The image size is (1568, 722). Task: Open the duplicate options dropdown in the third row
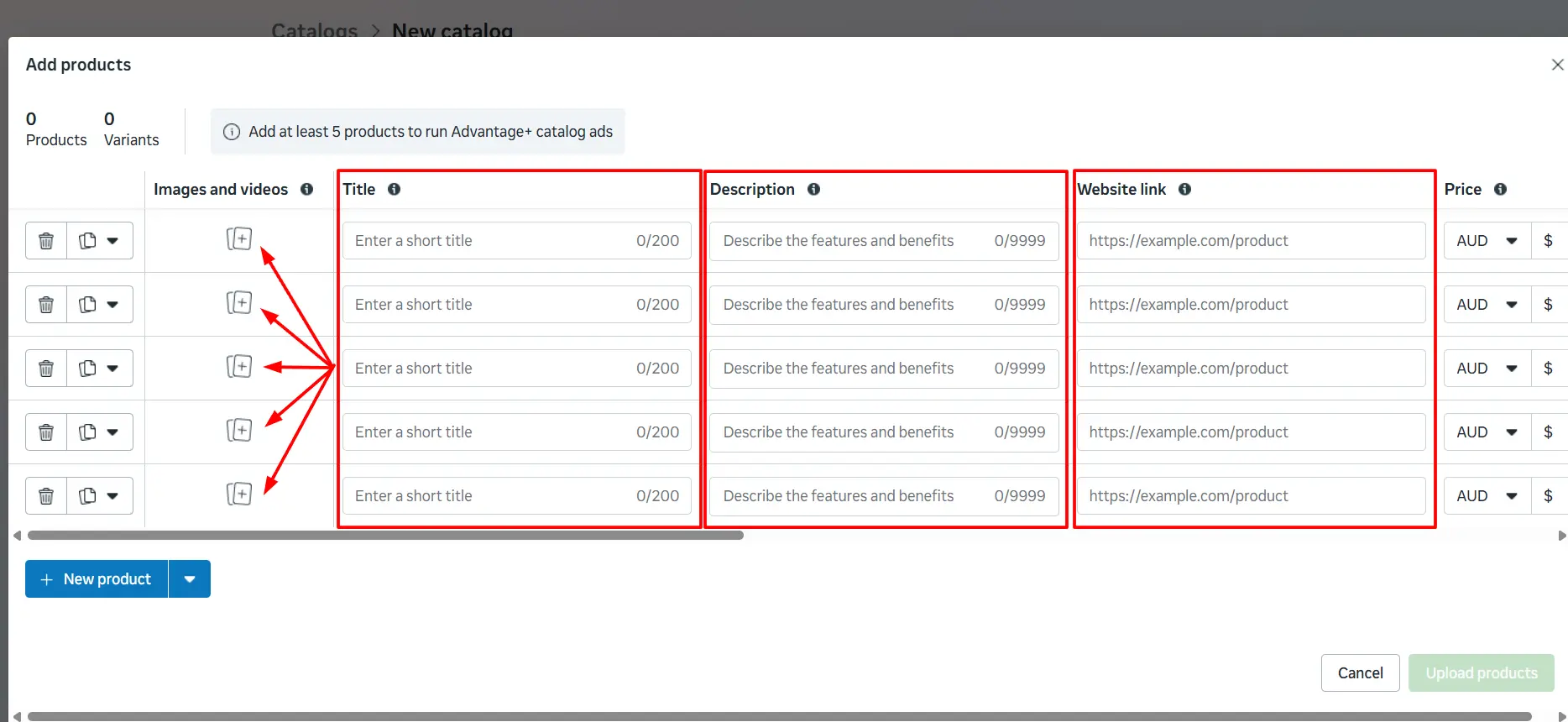pyautogui.click(x=100, y=369)
